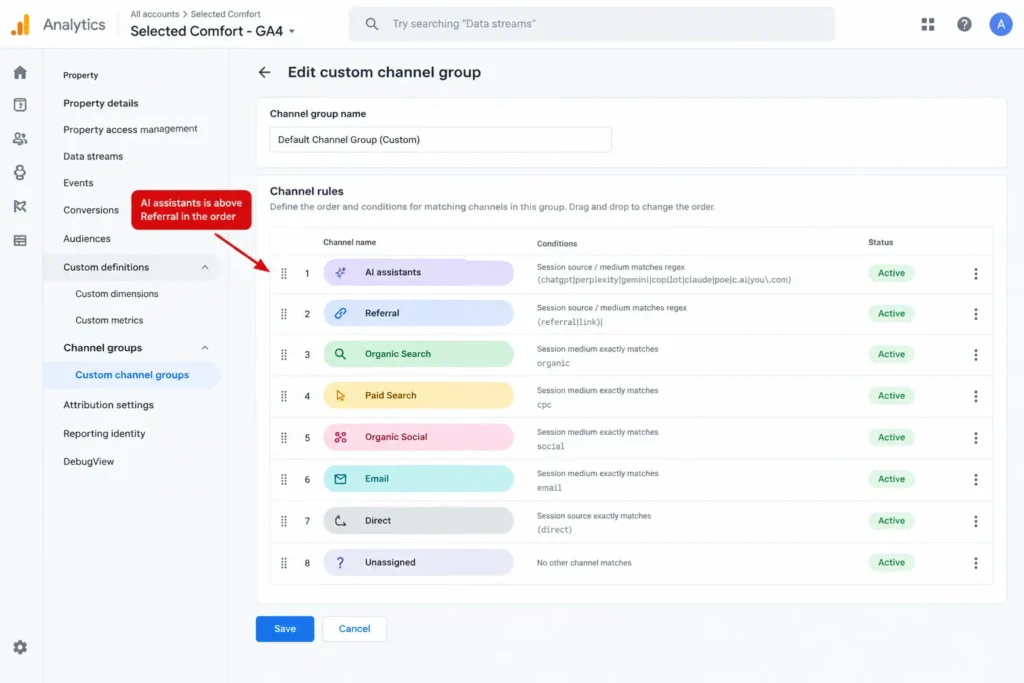Open Advertising flag icon in left rail
Viewport: 1024px width, 683px height.
pyautogui.click(x=20, y=206)
